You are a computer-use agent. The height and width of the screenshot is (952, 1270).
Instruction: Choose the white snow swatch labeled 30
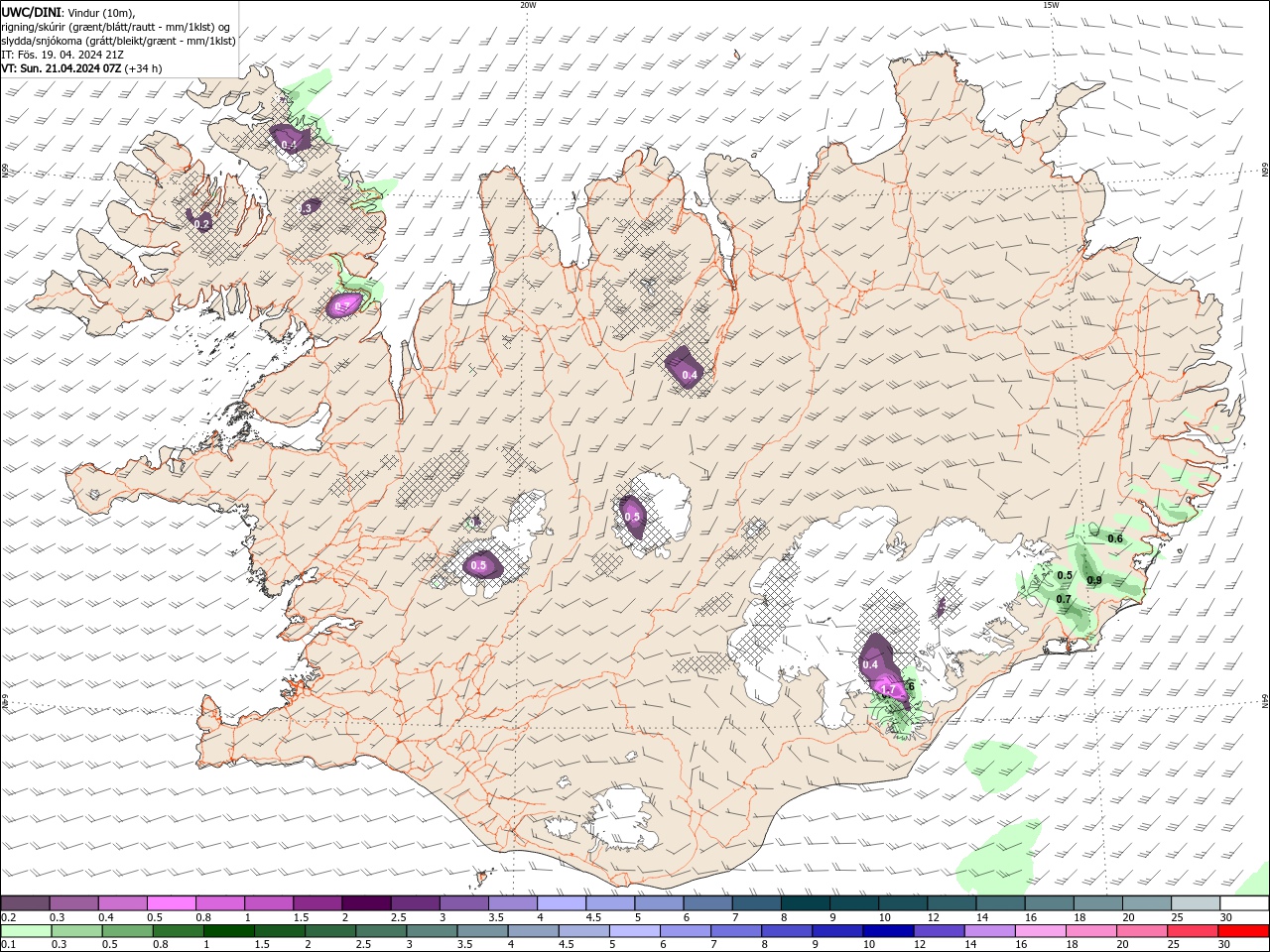[x=1244, y=902]
